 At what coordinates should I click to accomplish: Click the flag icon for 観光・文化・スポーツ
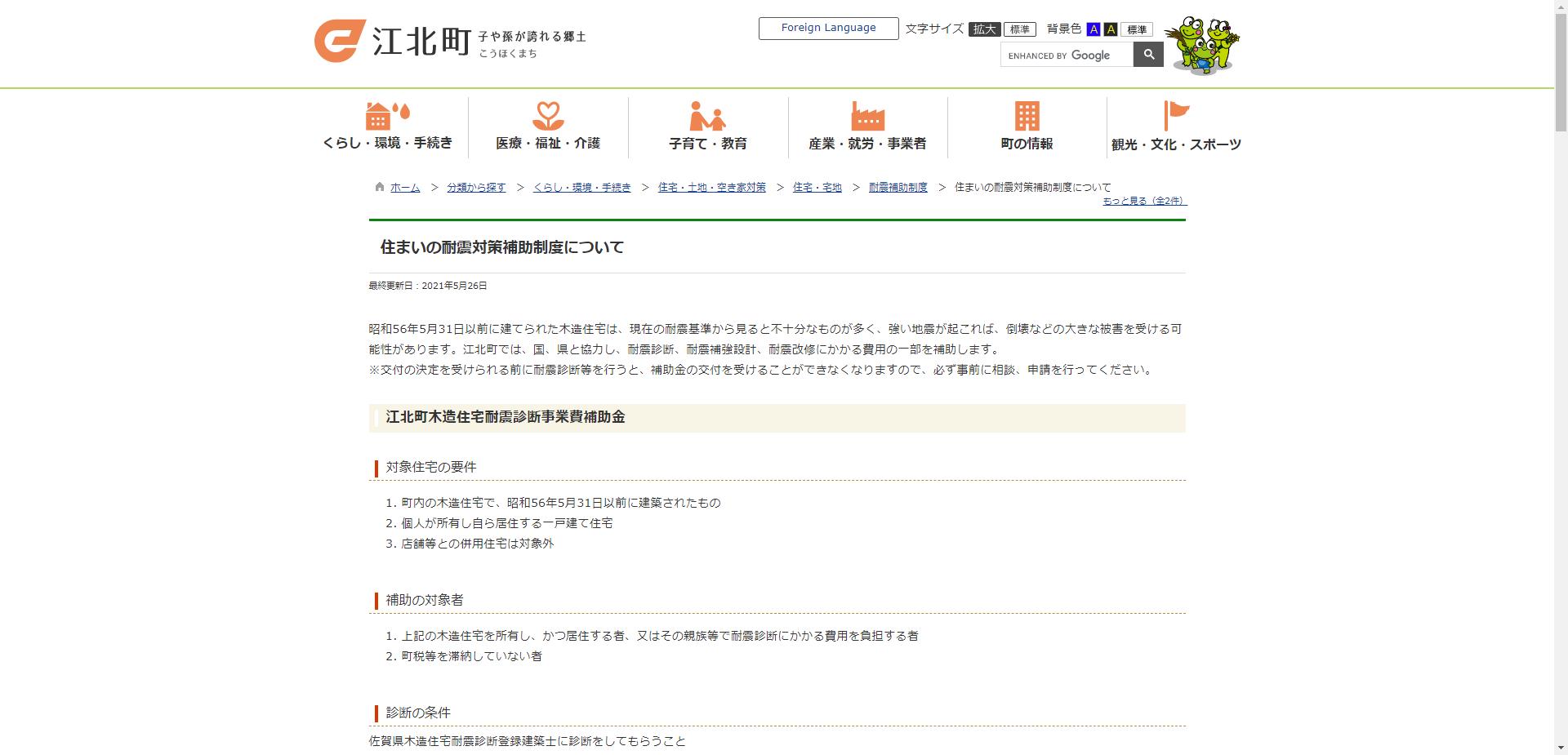click(x=1176, y=114)
